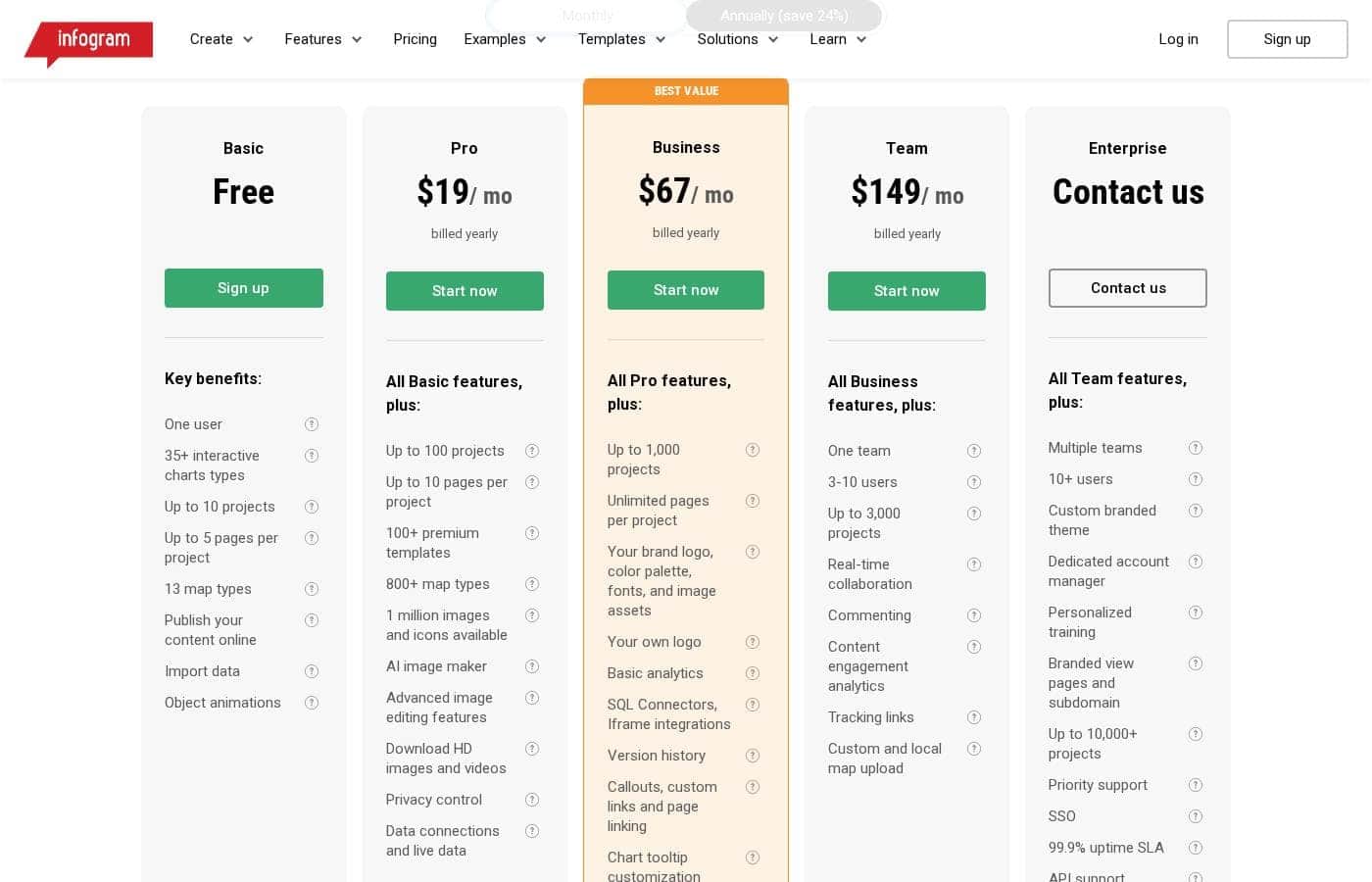Show help for 'One user' feature
1372x882 pixels.
[312, 424]
